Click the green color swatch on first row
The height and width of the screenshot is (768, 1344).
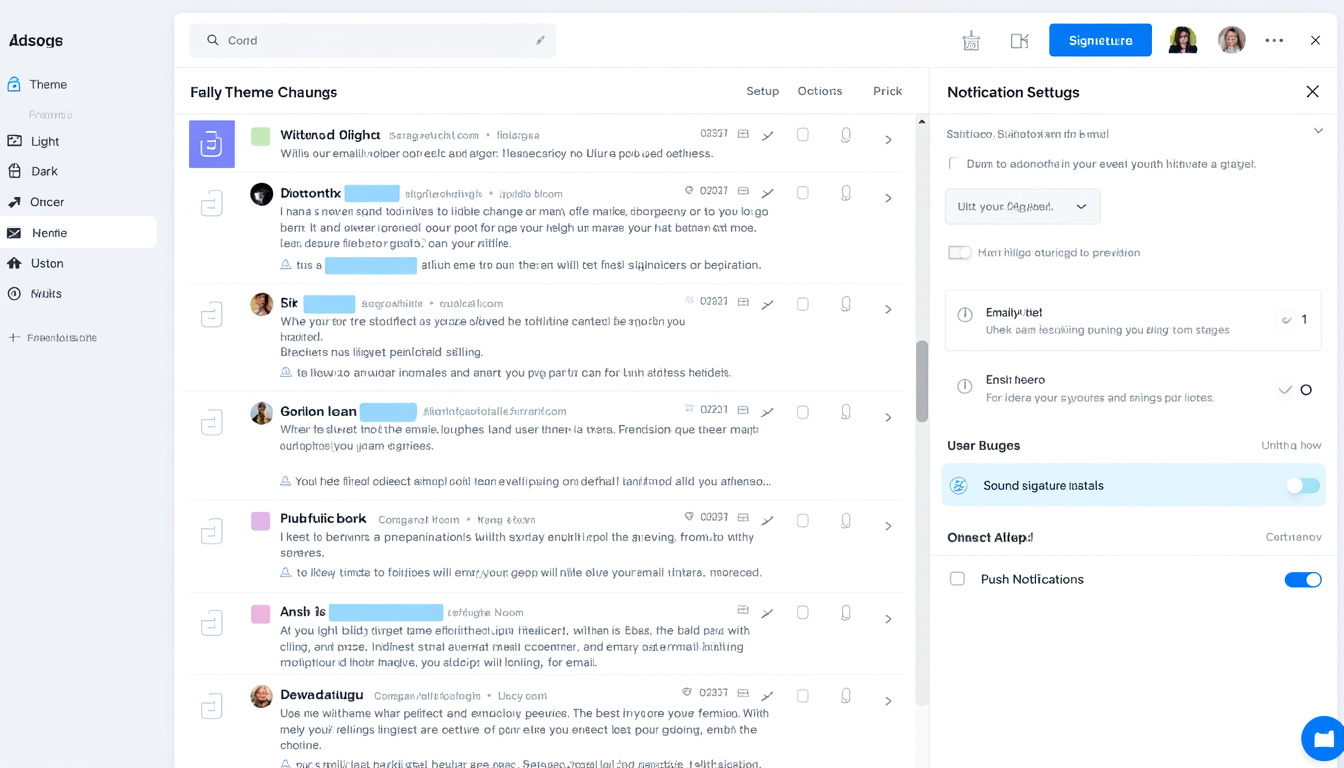(x=260, y=136)
